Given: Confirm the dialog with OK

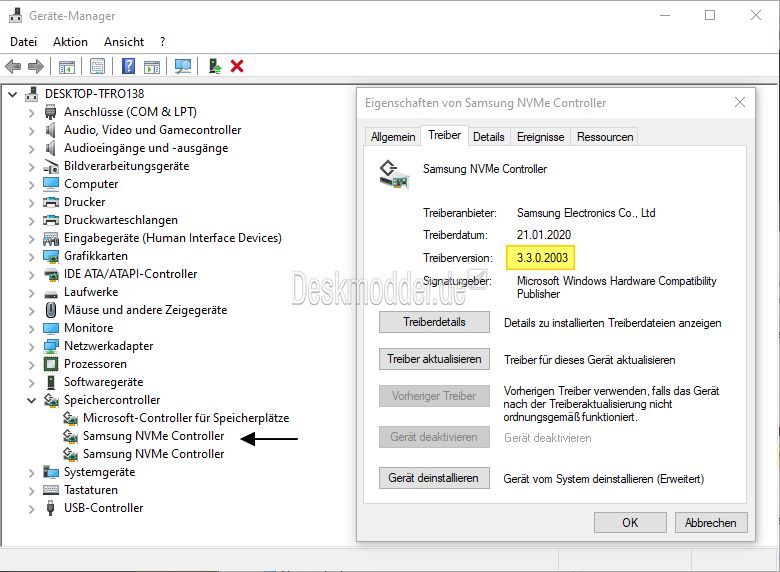Looking at the screenshot, I should point(630,523).
